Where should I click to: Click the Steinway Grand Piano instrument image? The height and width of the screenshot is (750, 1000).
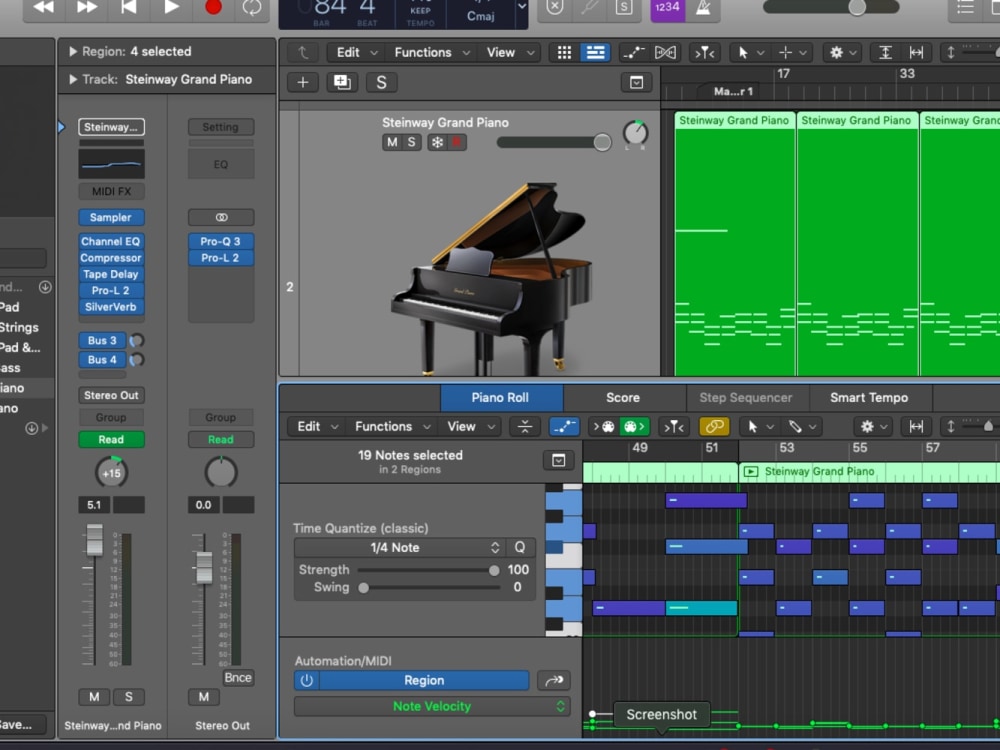[x=492, y=278]
